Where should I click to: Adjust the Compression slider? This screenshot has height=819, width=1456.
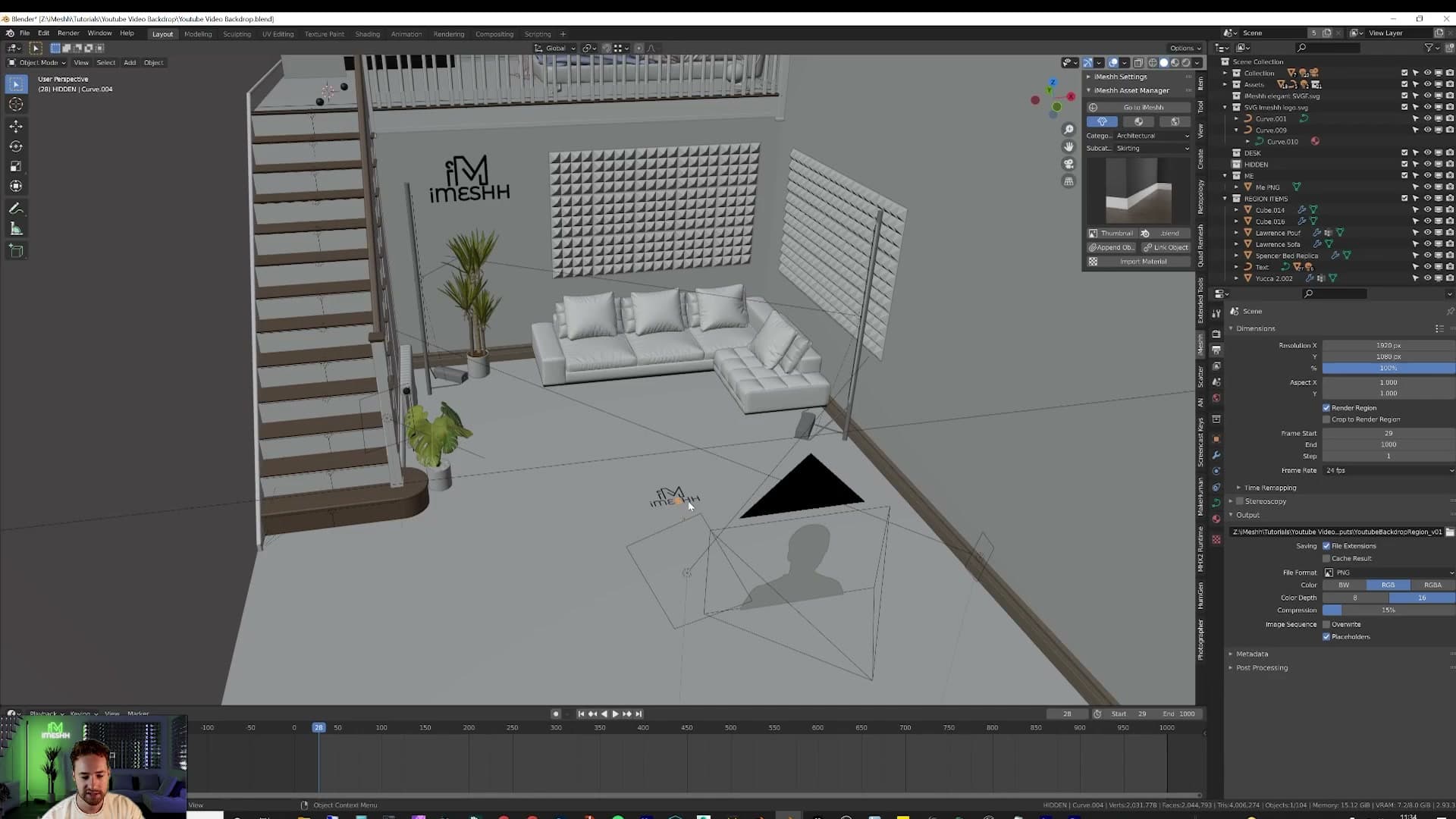click(x=1389, y=610)
